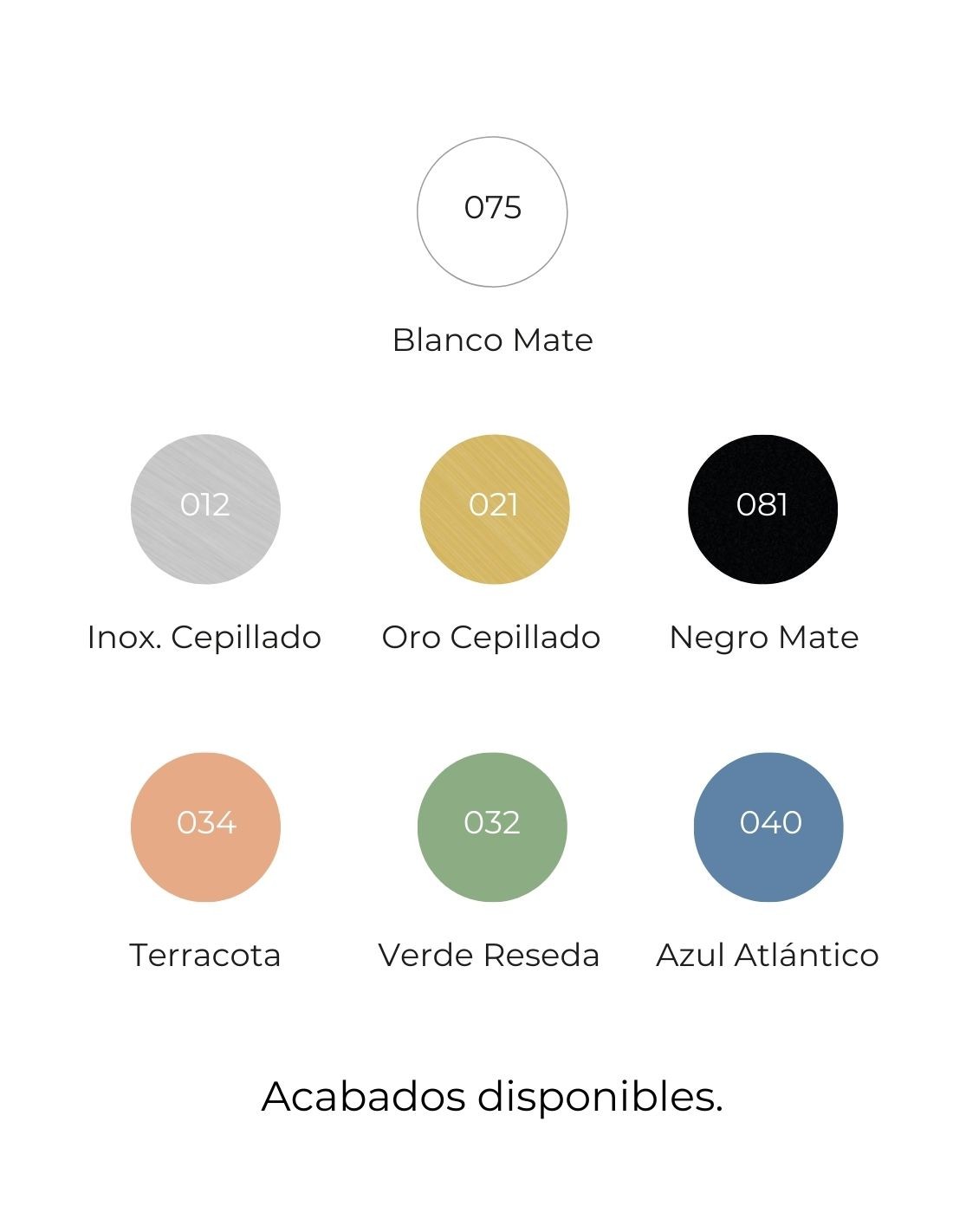This screenshot has height=1232, width=953.
Task: Click the word Cepillado under the gold swatch
Action: (525, 638)
